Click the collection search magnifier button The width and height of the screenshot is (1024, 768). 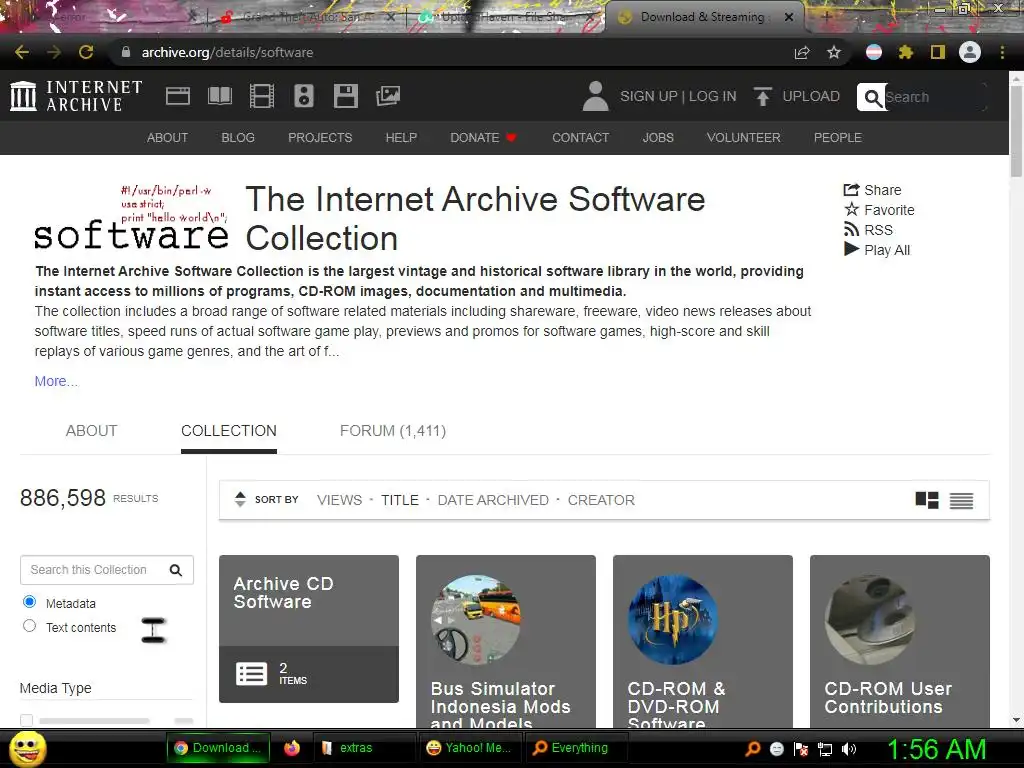click(x=176, y=570)
